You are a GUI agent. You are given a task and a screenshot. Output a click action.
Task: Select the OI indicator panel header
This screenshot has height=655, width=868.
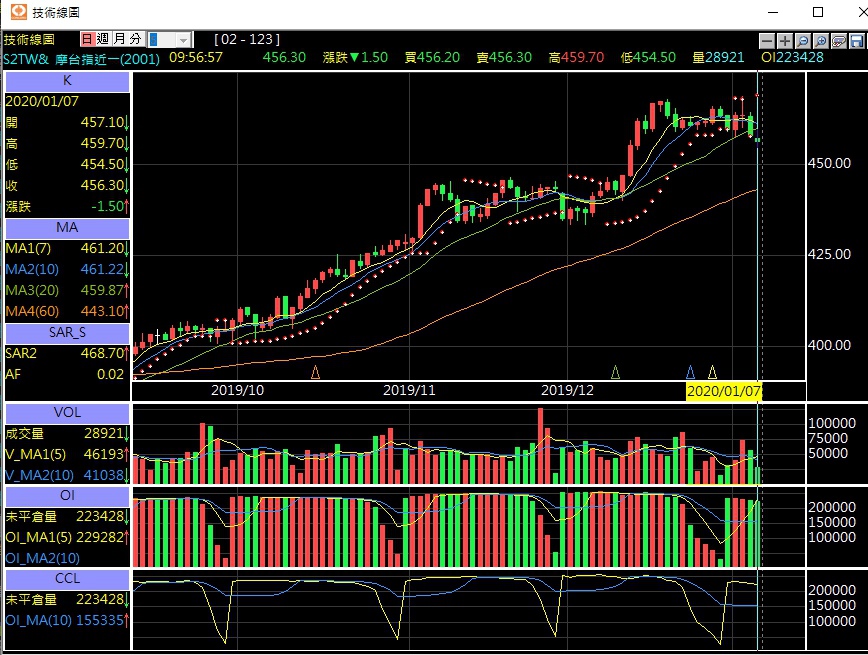coord(67,496)
